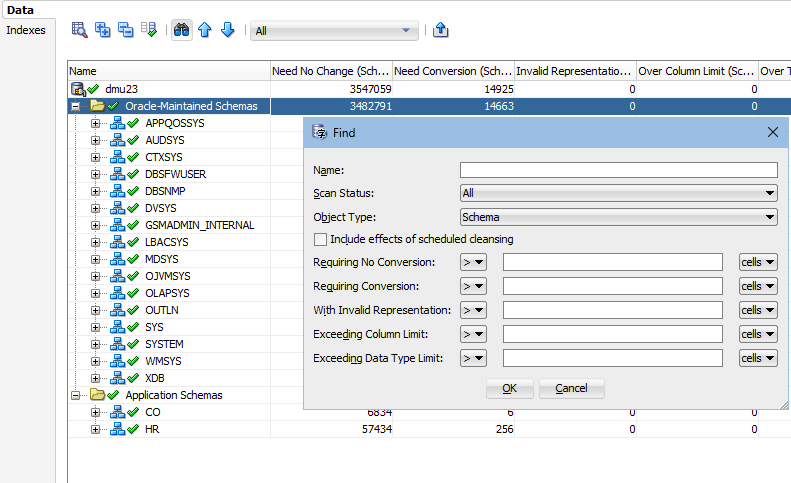Open Requiring No Conversion operator dropdown
This screenshot has width=791, height=483.
[x=473, y=262]
